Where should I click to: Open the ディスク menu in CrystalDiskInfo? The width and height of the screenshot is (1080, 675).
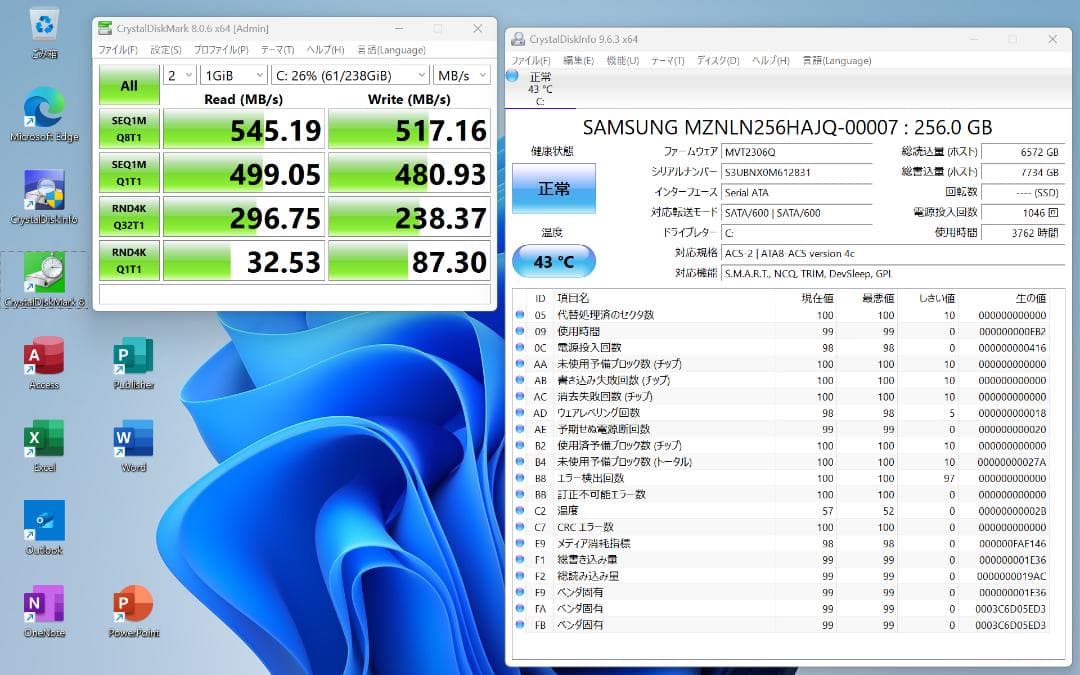pyautogui.click(x=717, y=60)
